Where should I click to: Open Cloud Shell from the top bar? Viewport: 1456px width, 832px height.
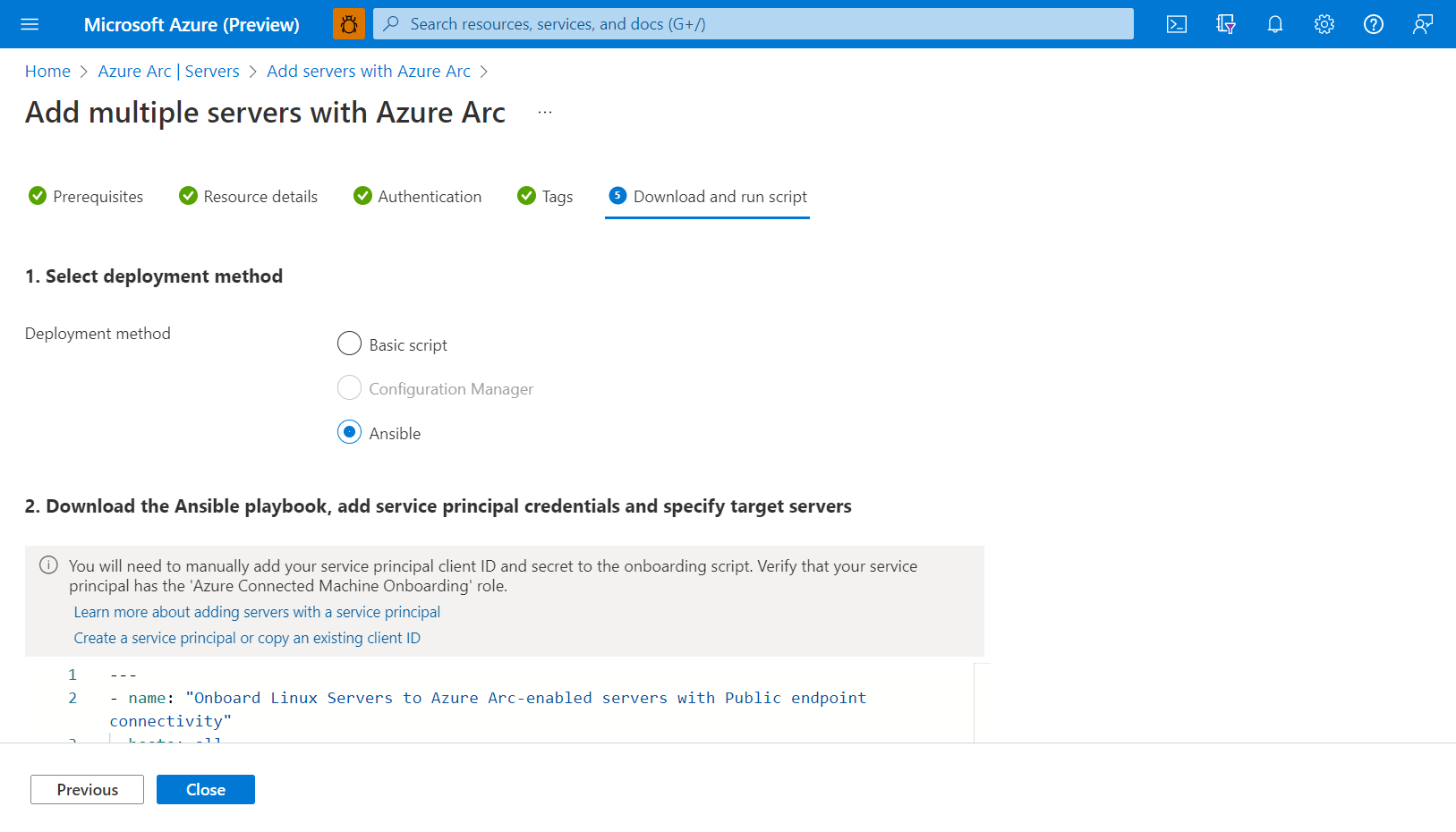pyautogui.click(x=1177, y=24)
